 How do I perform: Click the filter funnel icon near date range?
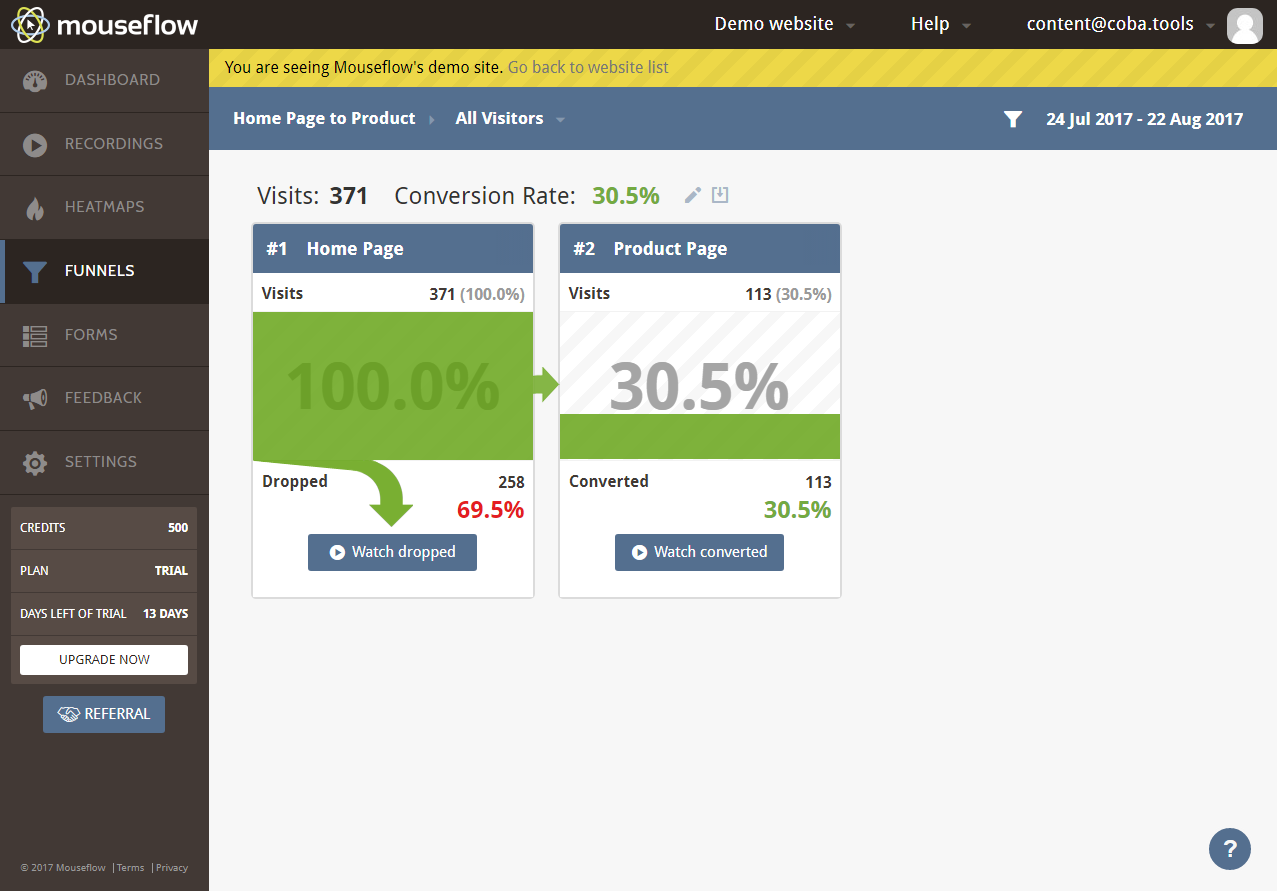pyautogui.click(x=1013, y=119)
